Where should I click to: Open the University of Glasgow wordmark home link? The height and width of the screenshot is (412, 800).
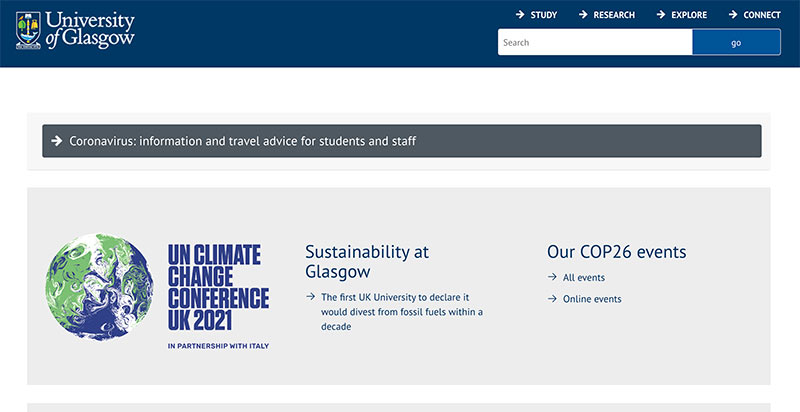[x=90, y=31]
